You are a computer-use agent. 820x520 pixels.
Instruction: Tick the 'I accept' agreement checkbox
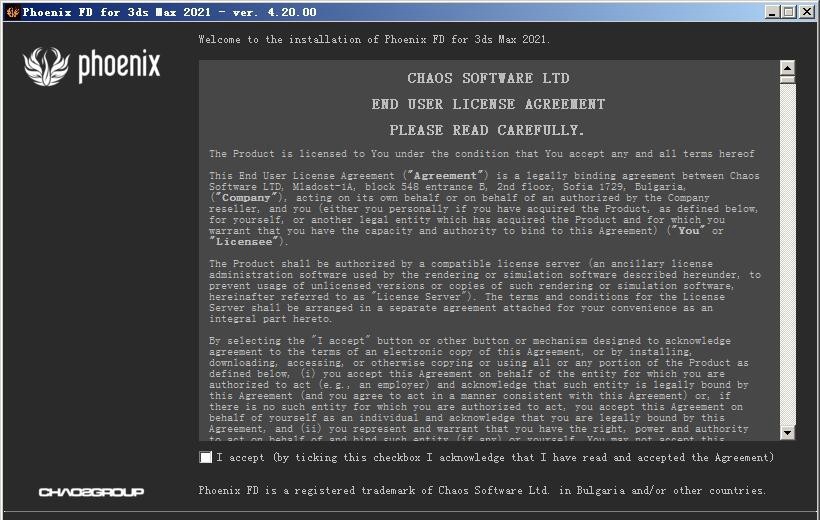pyautogui.click(x=206, y=457)
